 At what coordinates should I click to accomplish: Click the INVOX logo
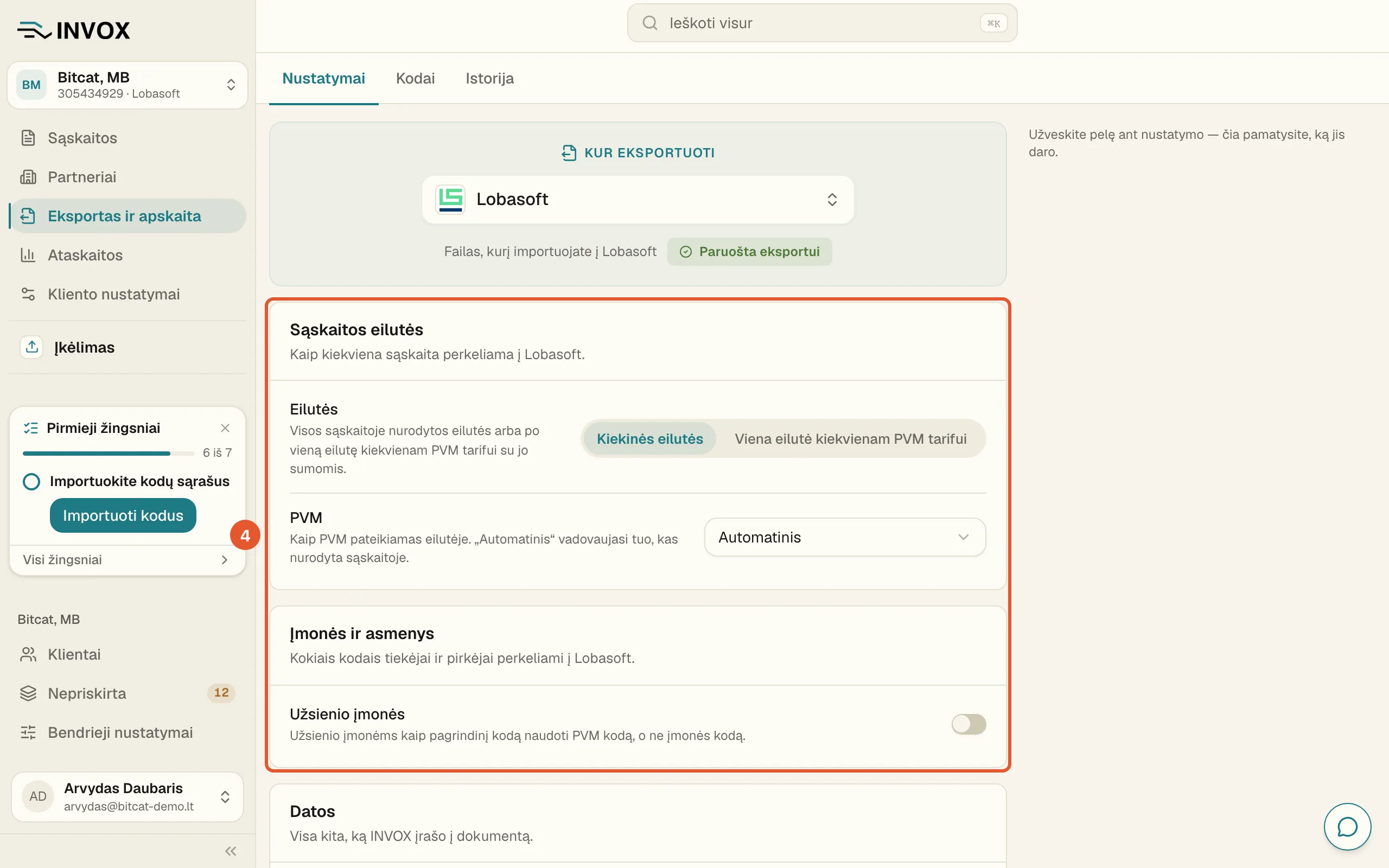[x=73, y=30]
